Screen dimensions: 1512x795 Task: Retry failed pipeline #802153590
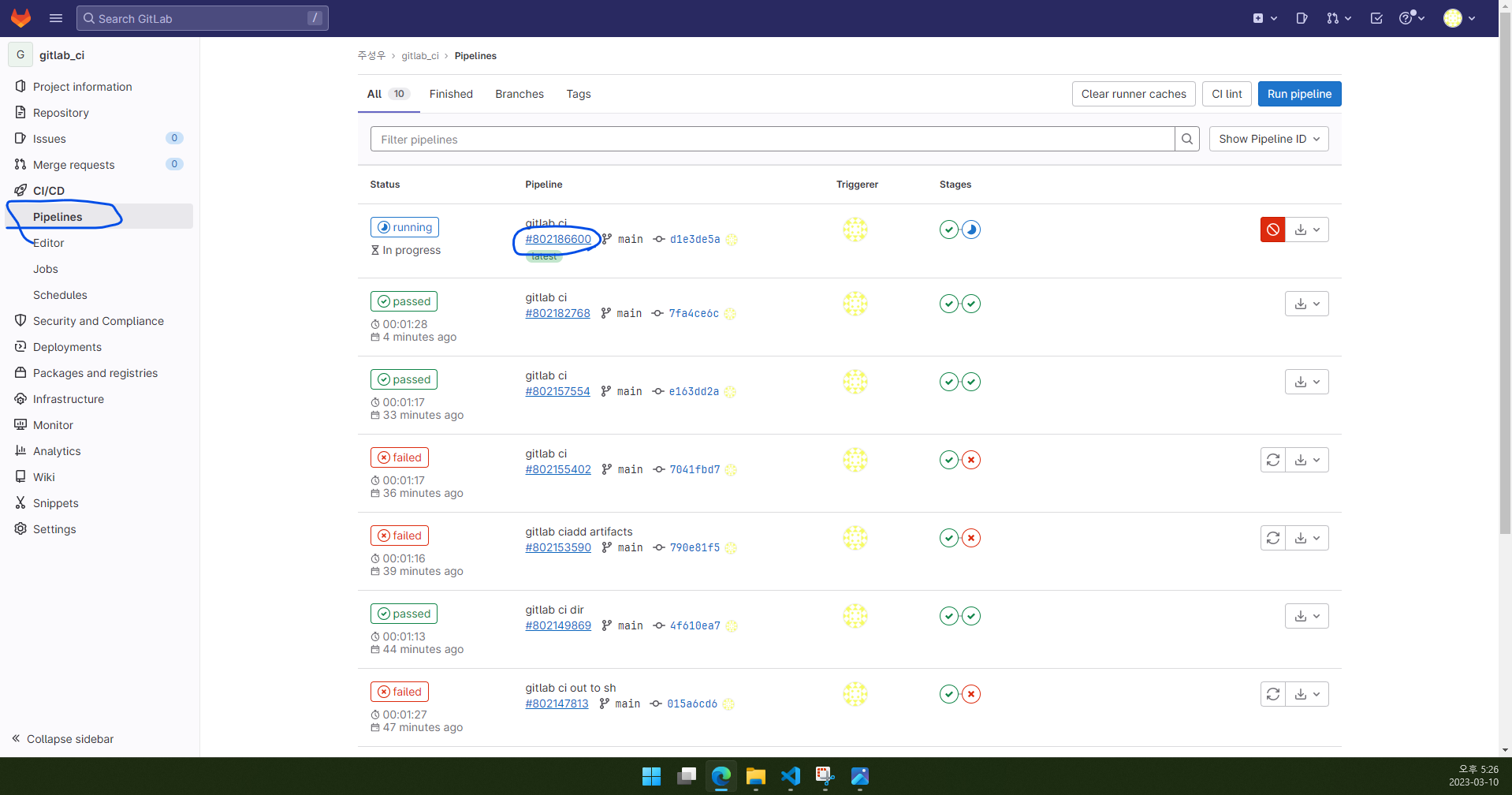tap(1272, 538)
